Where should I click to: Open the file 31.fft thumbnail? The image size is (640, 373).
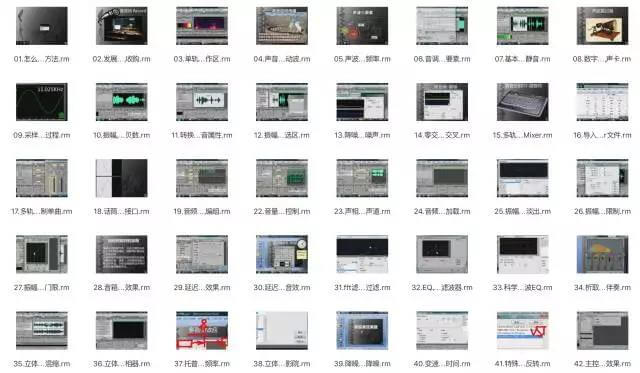[362, 254]
